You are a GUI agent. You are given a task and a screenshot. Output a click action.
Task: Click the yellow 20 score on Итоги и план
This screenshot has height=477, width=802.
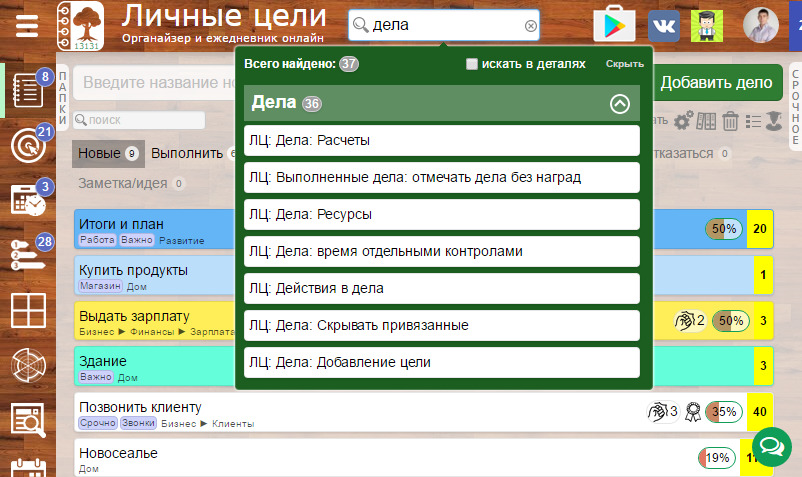pyautogui.click(x=760, y=229)
